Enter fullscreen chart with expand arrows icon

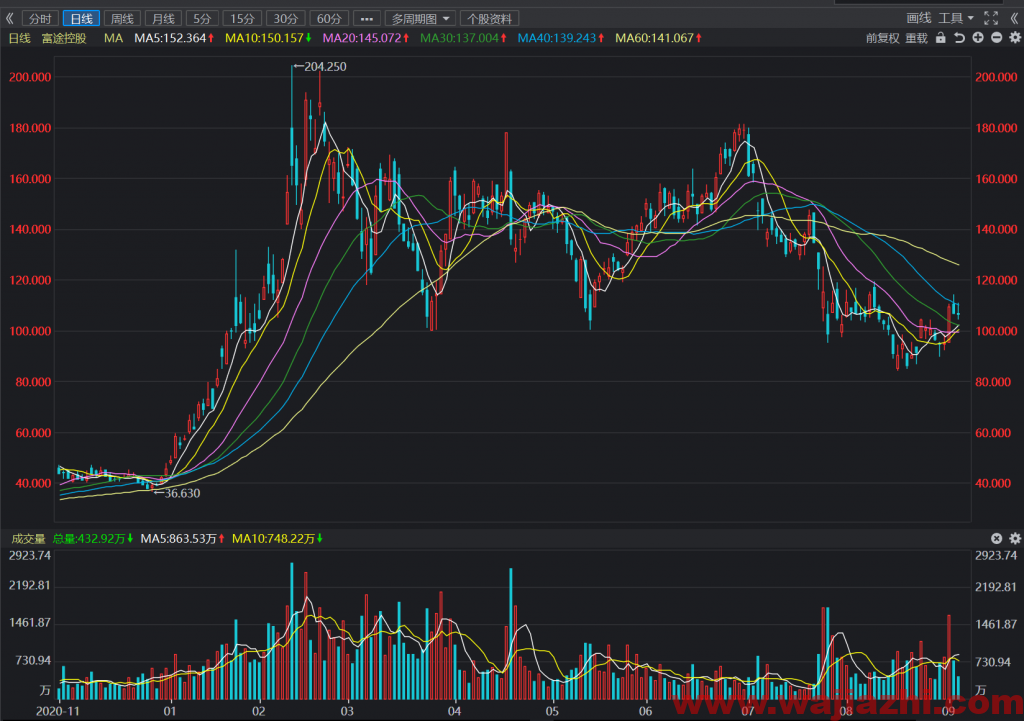pyautogui.click(x=991, y=18)
